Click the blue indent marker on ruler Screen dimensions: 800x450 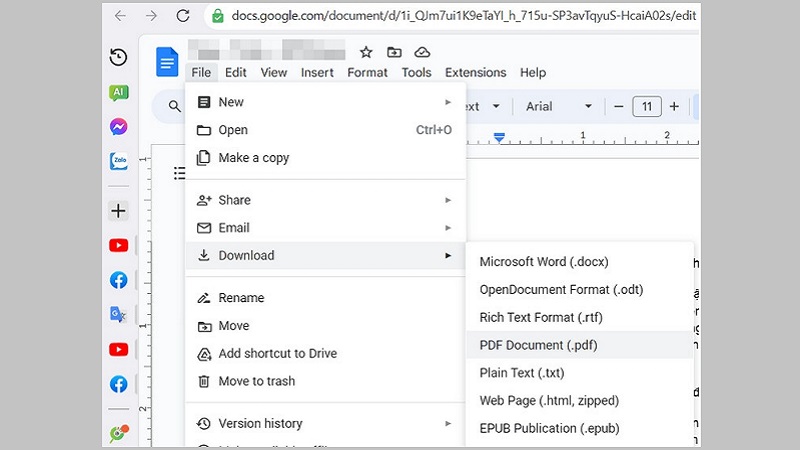pyautogui.click(x=499, y=137)
